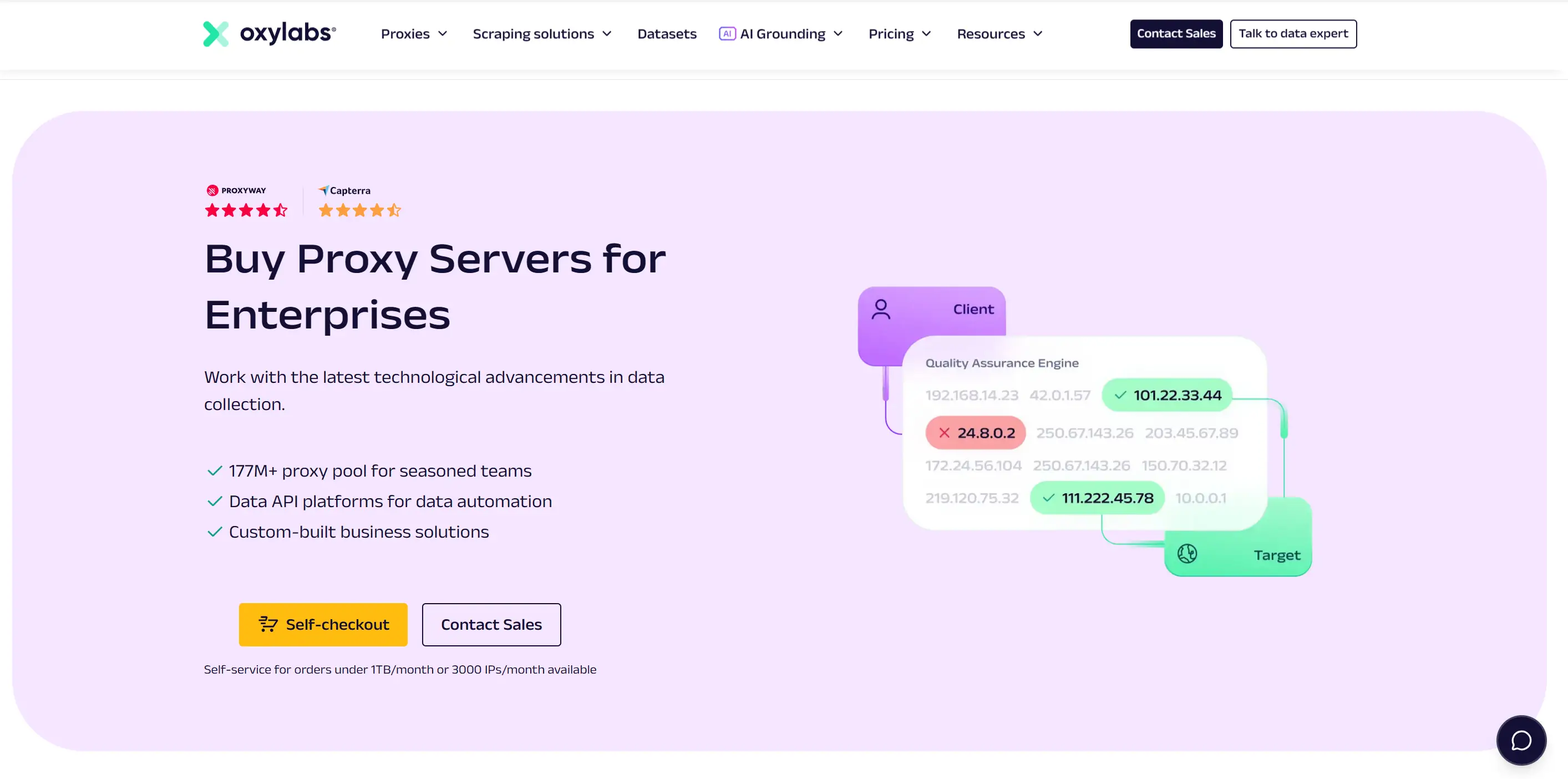This screenshot has height=779, width=1568.
Task: Click the Target card label
Action: [x=1276, y=555]
